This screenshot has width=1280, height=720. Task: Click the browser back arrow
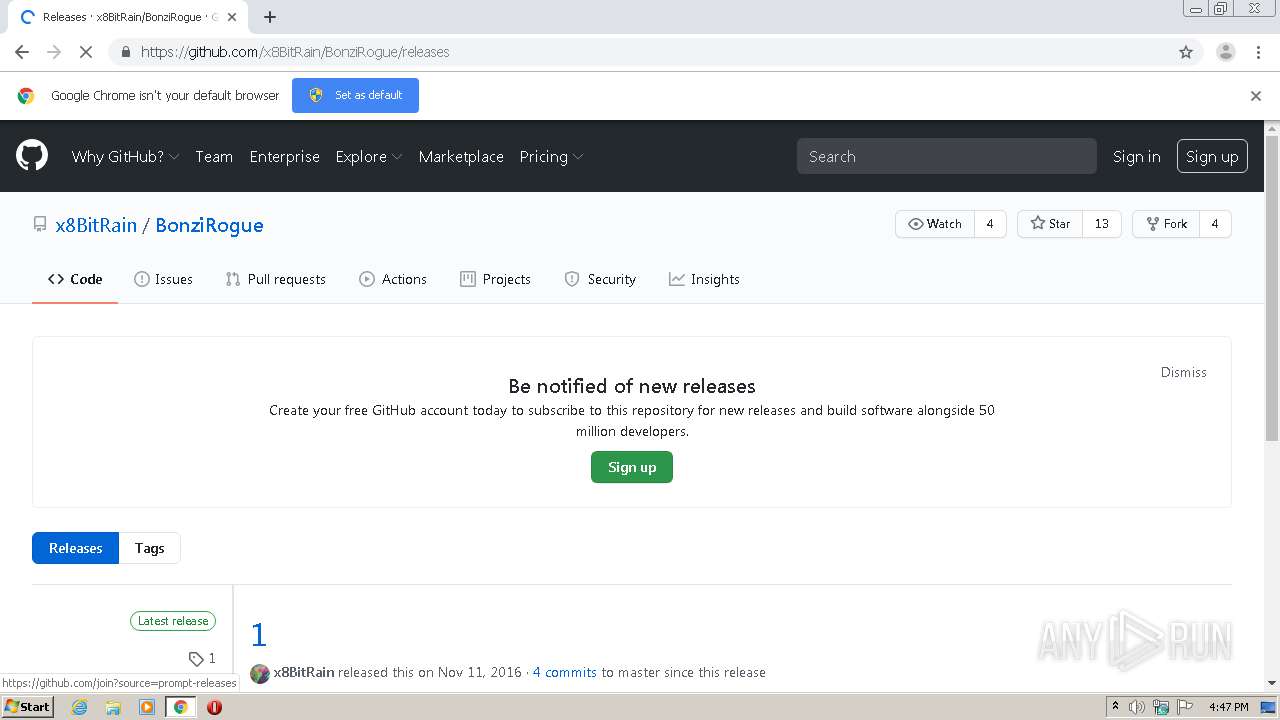(22, 52)
